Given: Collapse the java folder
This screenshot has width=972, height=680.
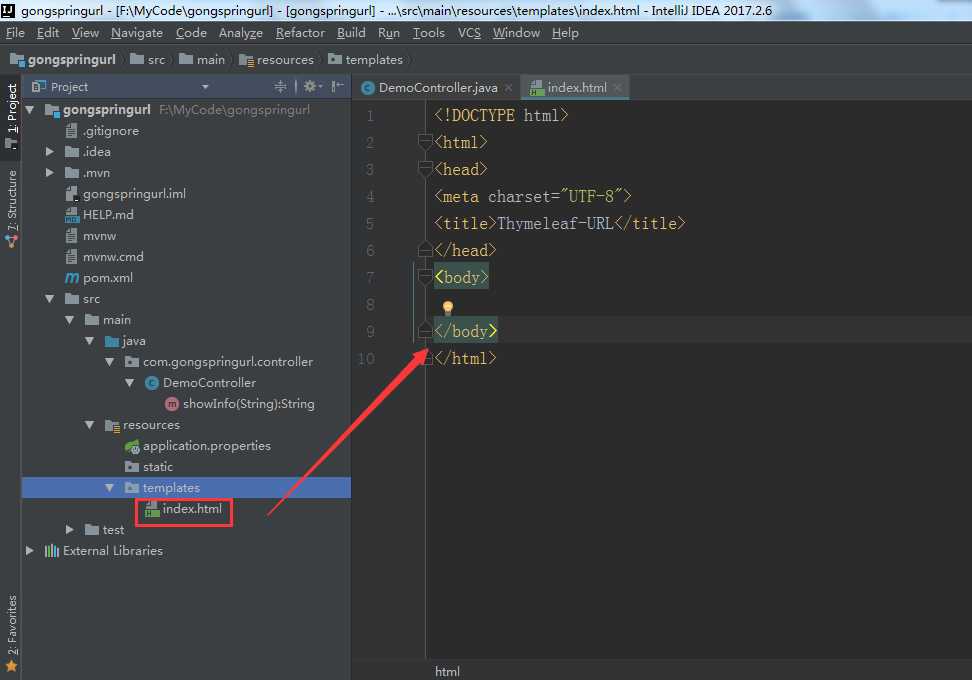Looking at the screenshot, I should (89, 341).
